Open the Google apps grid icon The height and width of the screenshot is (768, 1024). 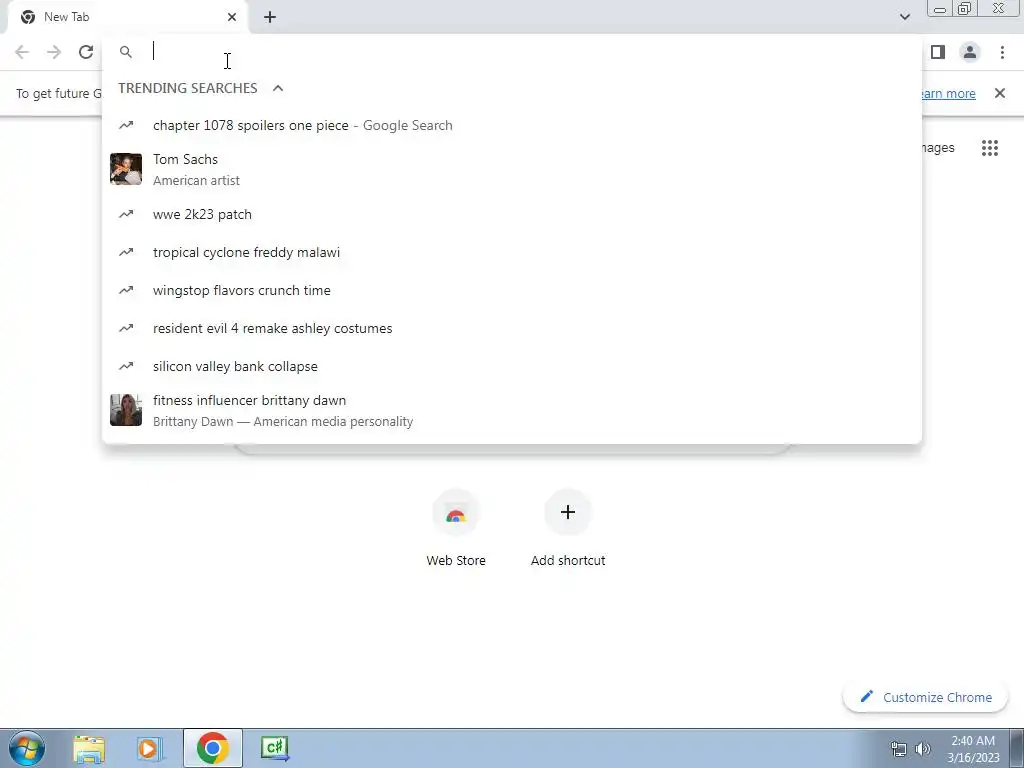990,148
